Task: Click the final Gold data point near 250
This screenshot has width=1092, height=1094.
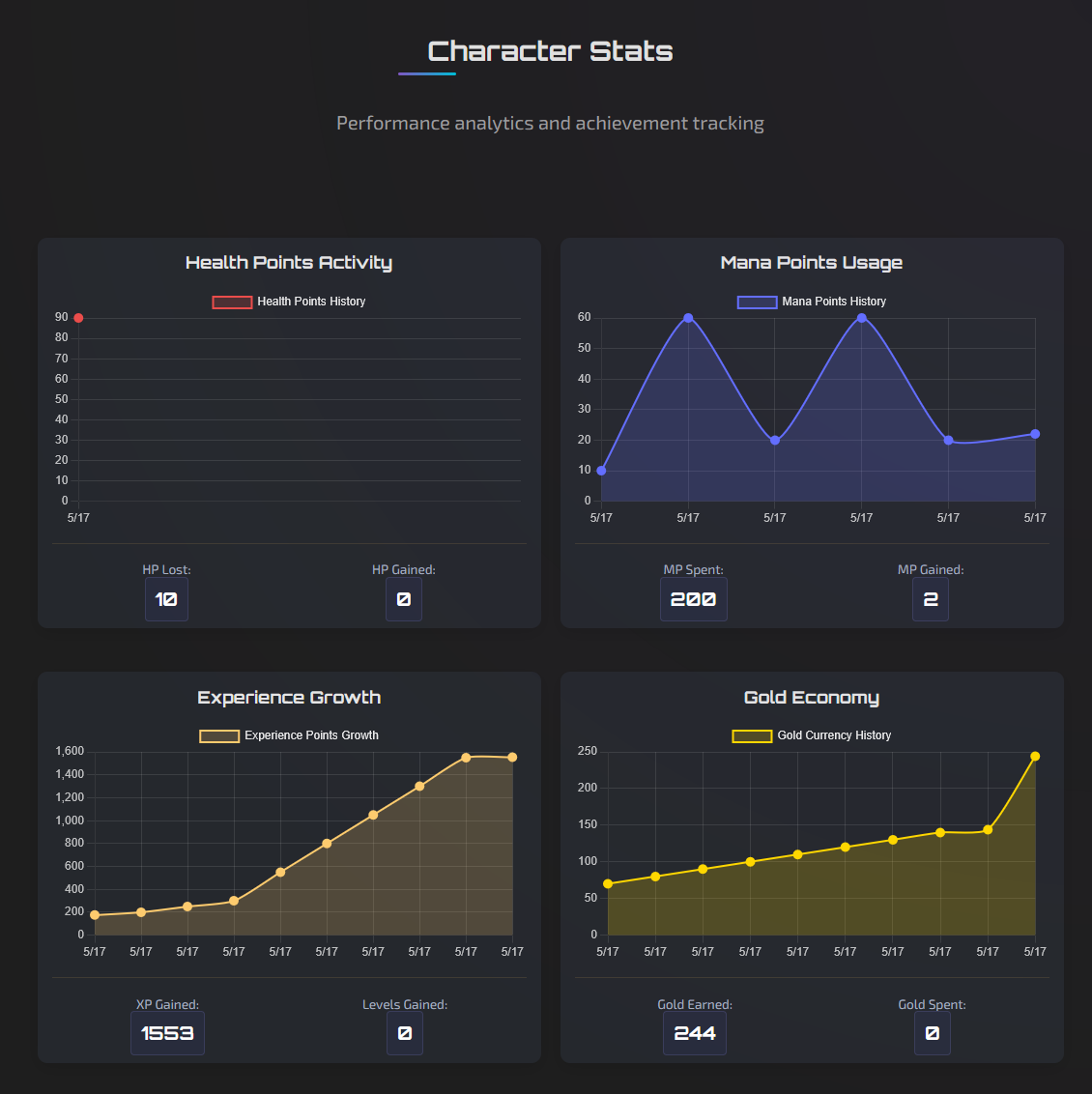Action: click(x=1035, y=756)
